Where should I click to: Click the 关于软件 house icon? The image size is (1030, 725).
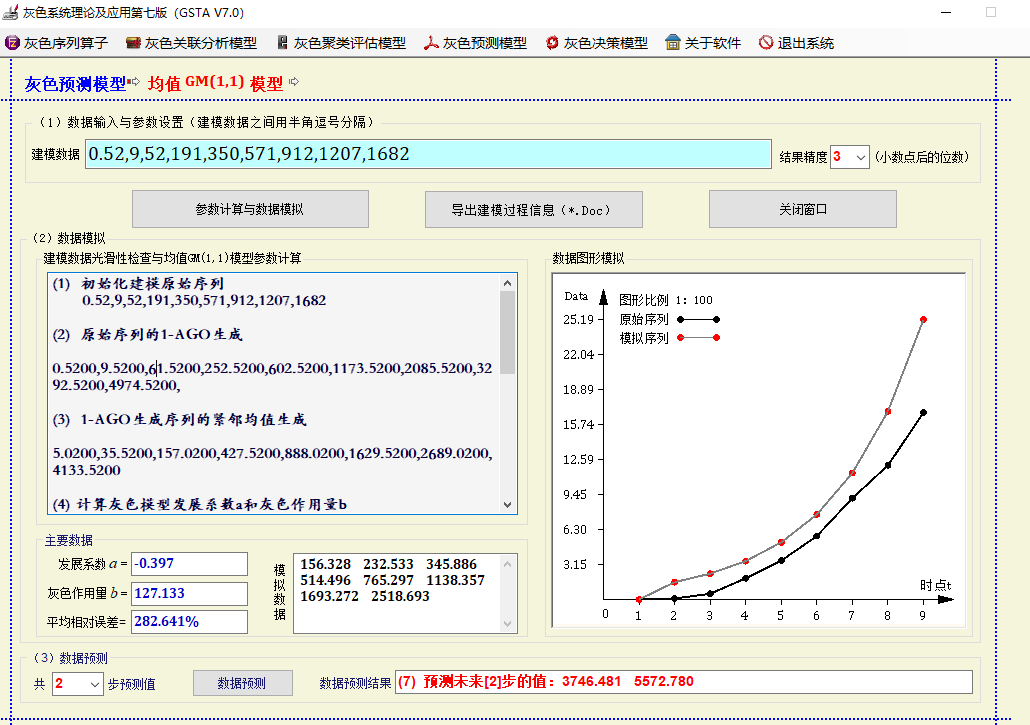coord(673,43)
